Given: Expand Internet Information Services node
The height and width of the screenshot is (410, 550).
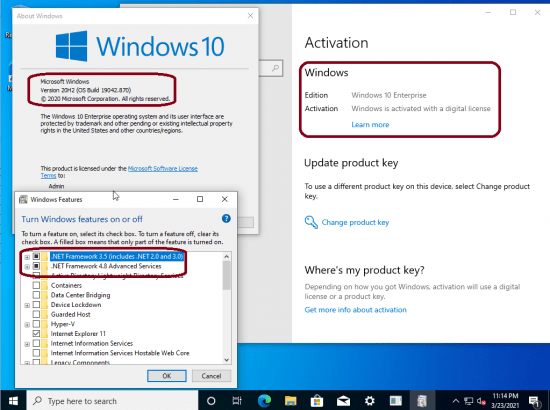Looking at the screenshot, I should (x=27, y=344).
